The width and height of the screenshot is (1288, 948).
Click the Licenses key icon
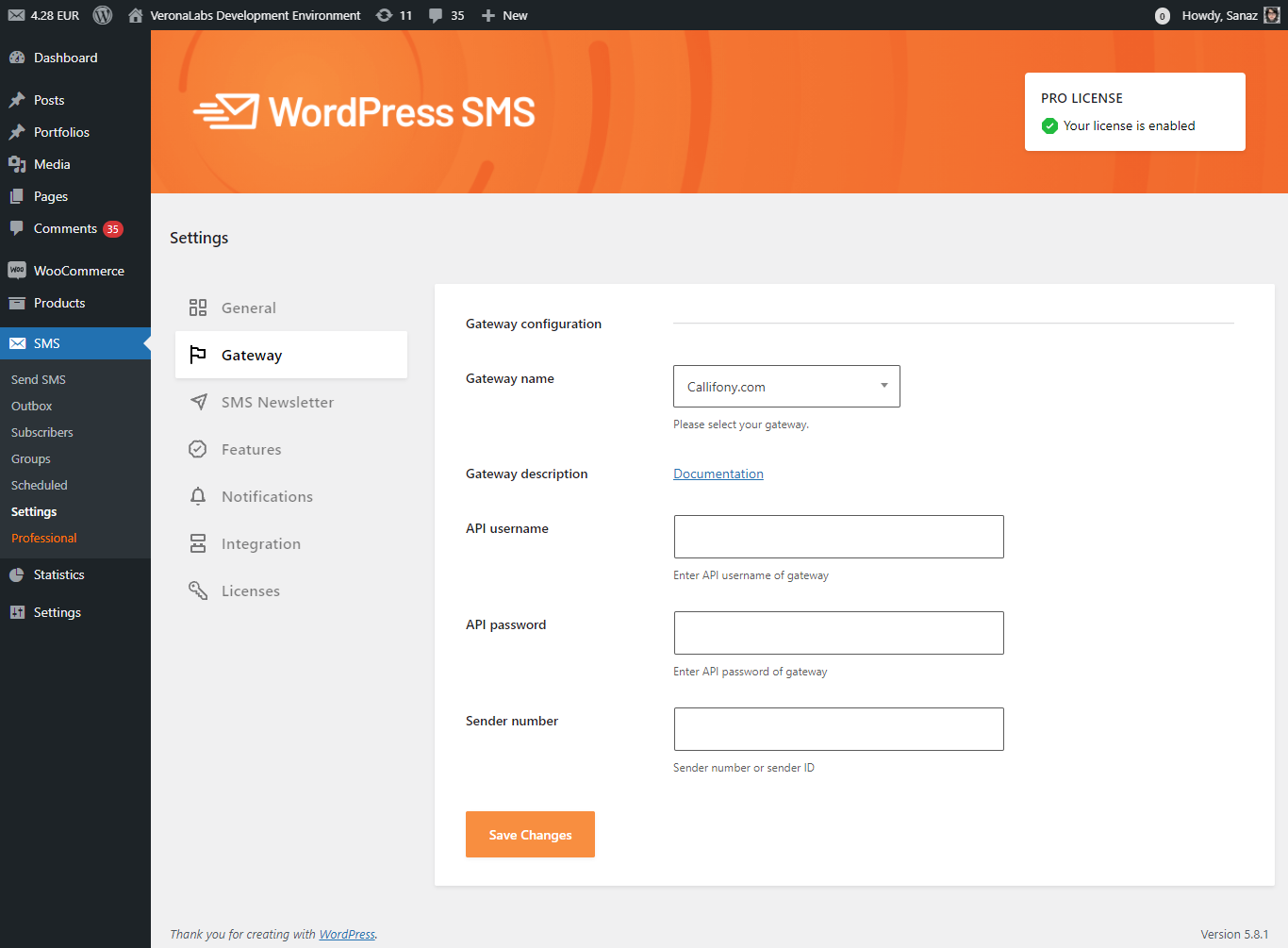pos(198,590)
